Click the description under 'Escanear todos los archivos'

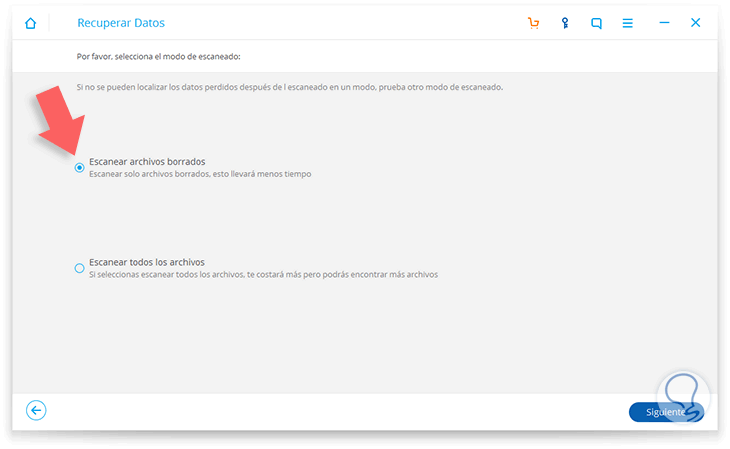coord(263,274)
